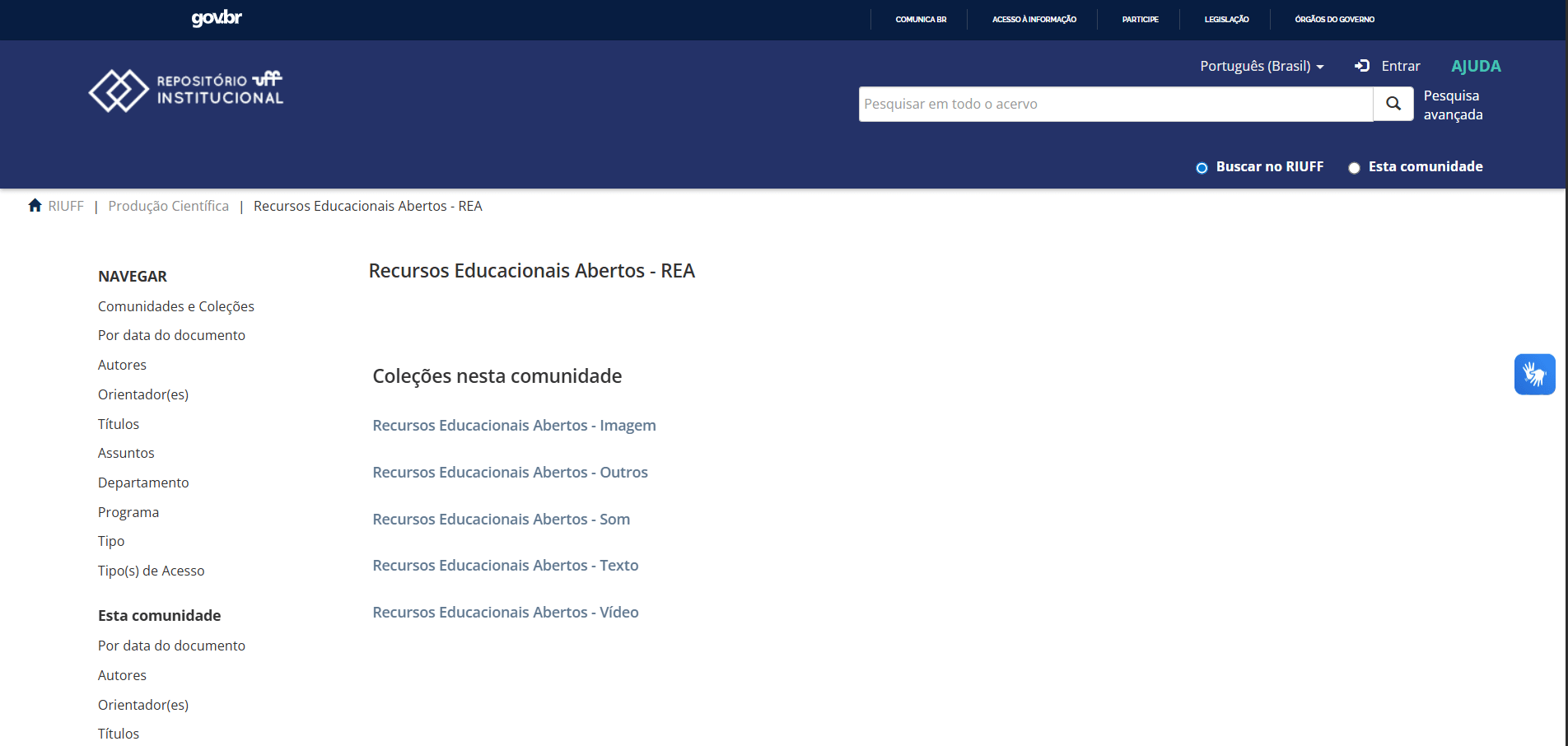Open the Acesso à Informação menu item

click(x=1034, y=19)
